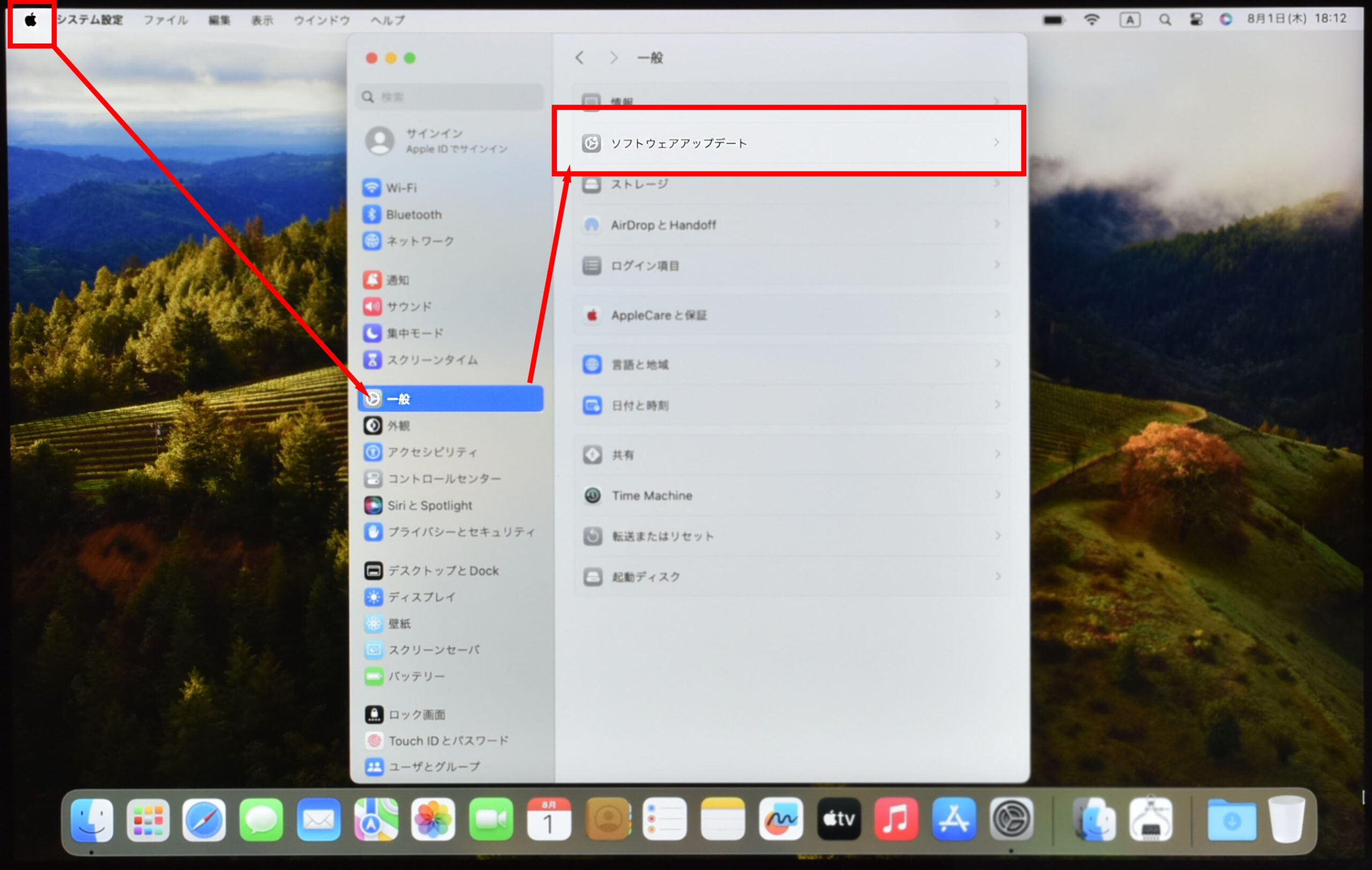Open the Apple menu
This screenshot has width=1372, height=870.
pyautogui.click(x=31, y=20)
